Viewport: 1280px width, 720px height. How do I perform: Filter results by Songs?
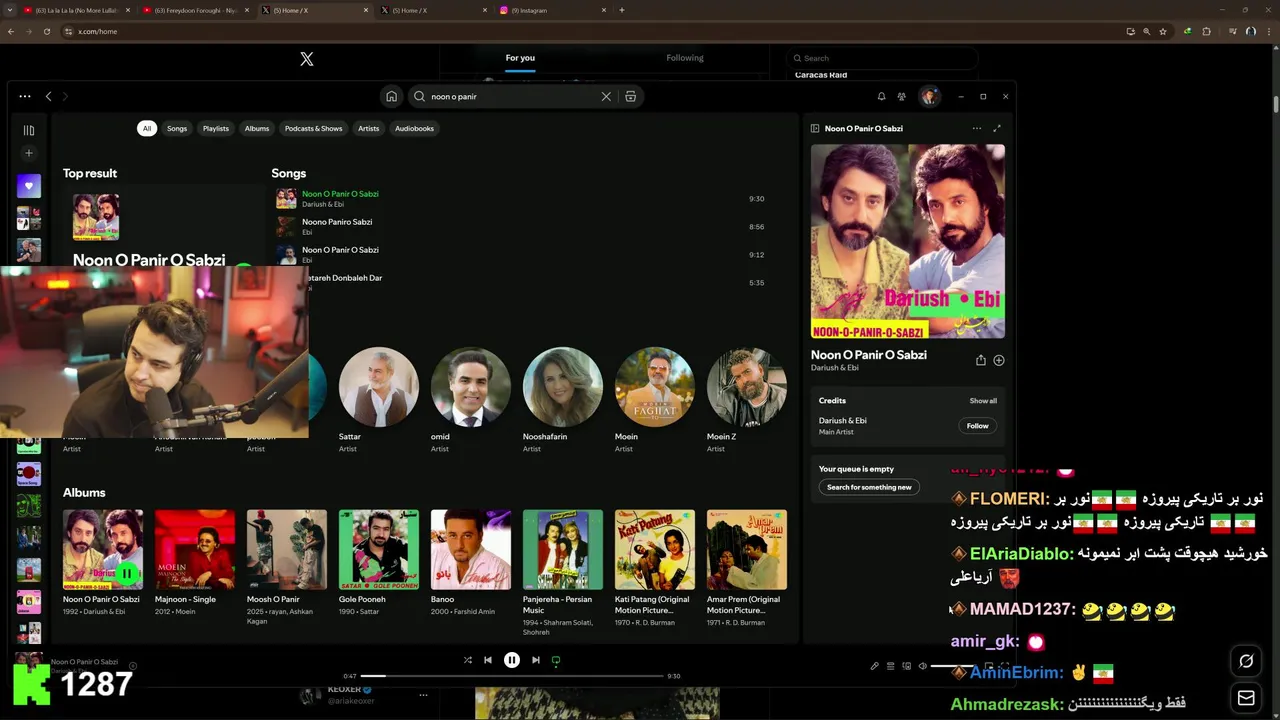pyautogui.click(x=177, y=128)
